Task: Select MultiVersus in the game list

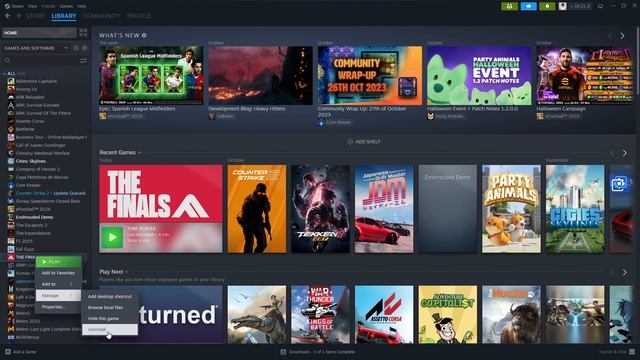Action: point(27,338)
